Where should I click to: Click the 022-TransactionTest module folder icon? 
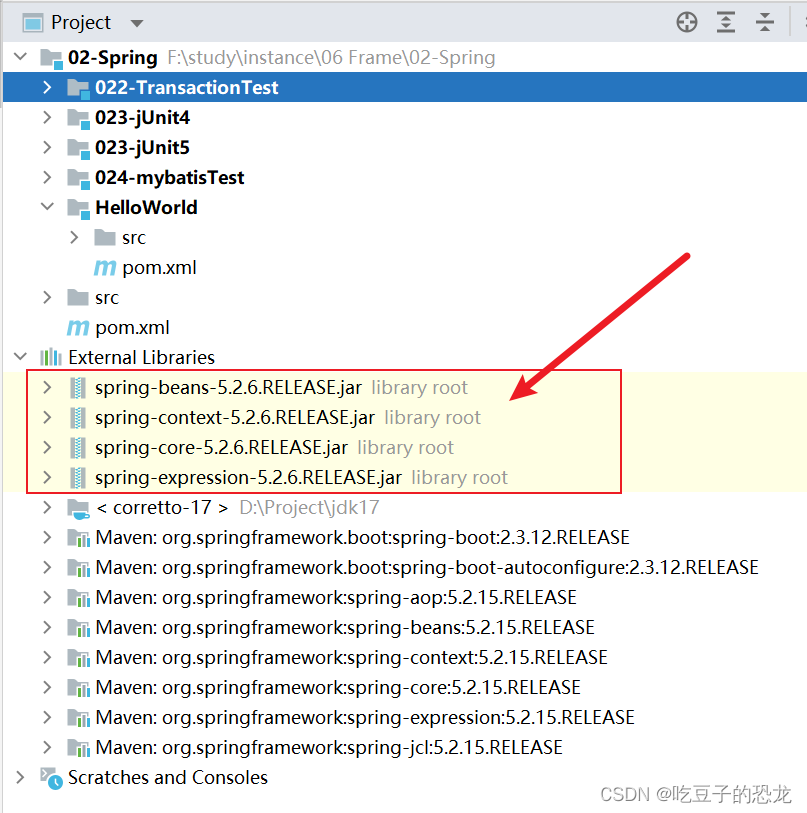(78, 88)
